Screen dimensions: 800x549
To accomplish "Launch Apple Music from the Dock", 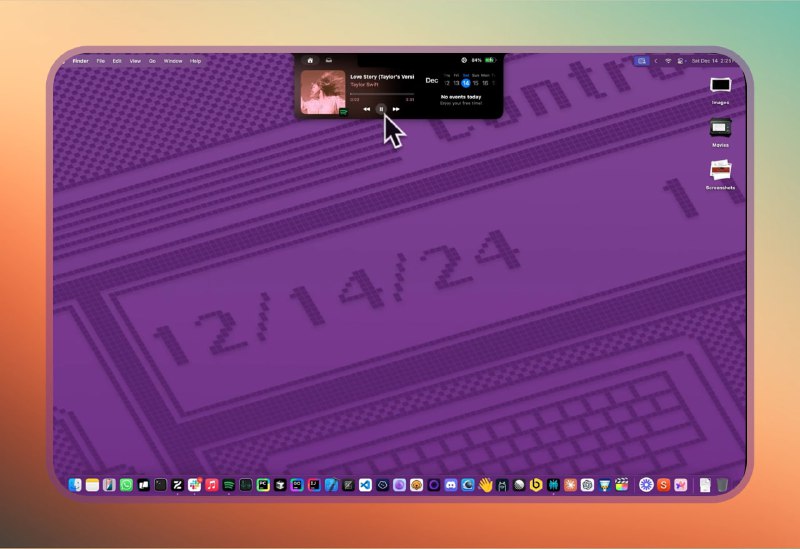I will (212, 485).
